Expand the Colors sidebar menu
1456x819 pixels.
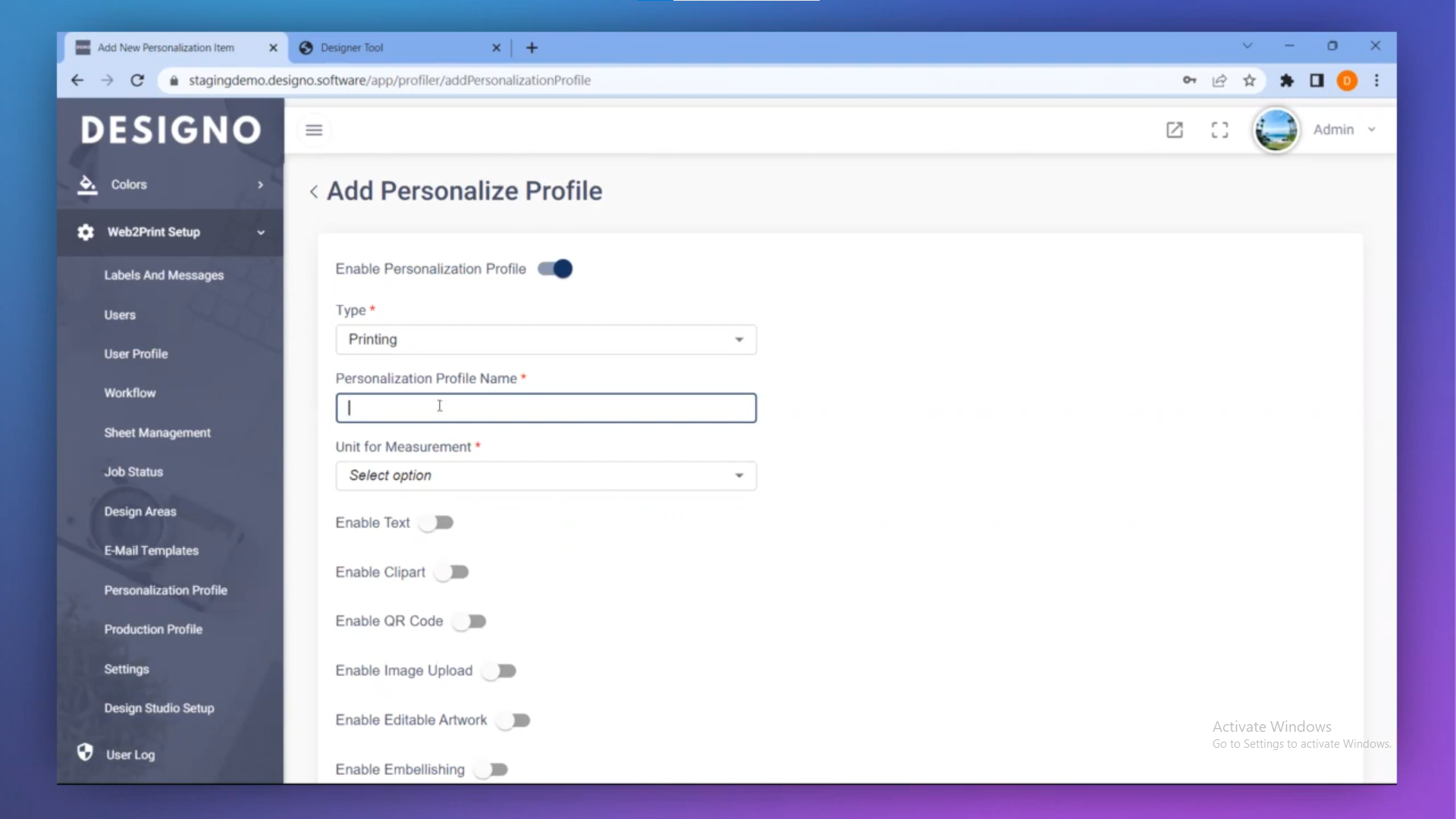point(170,185)
